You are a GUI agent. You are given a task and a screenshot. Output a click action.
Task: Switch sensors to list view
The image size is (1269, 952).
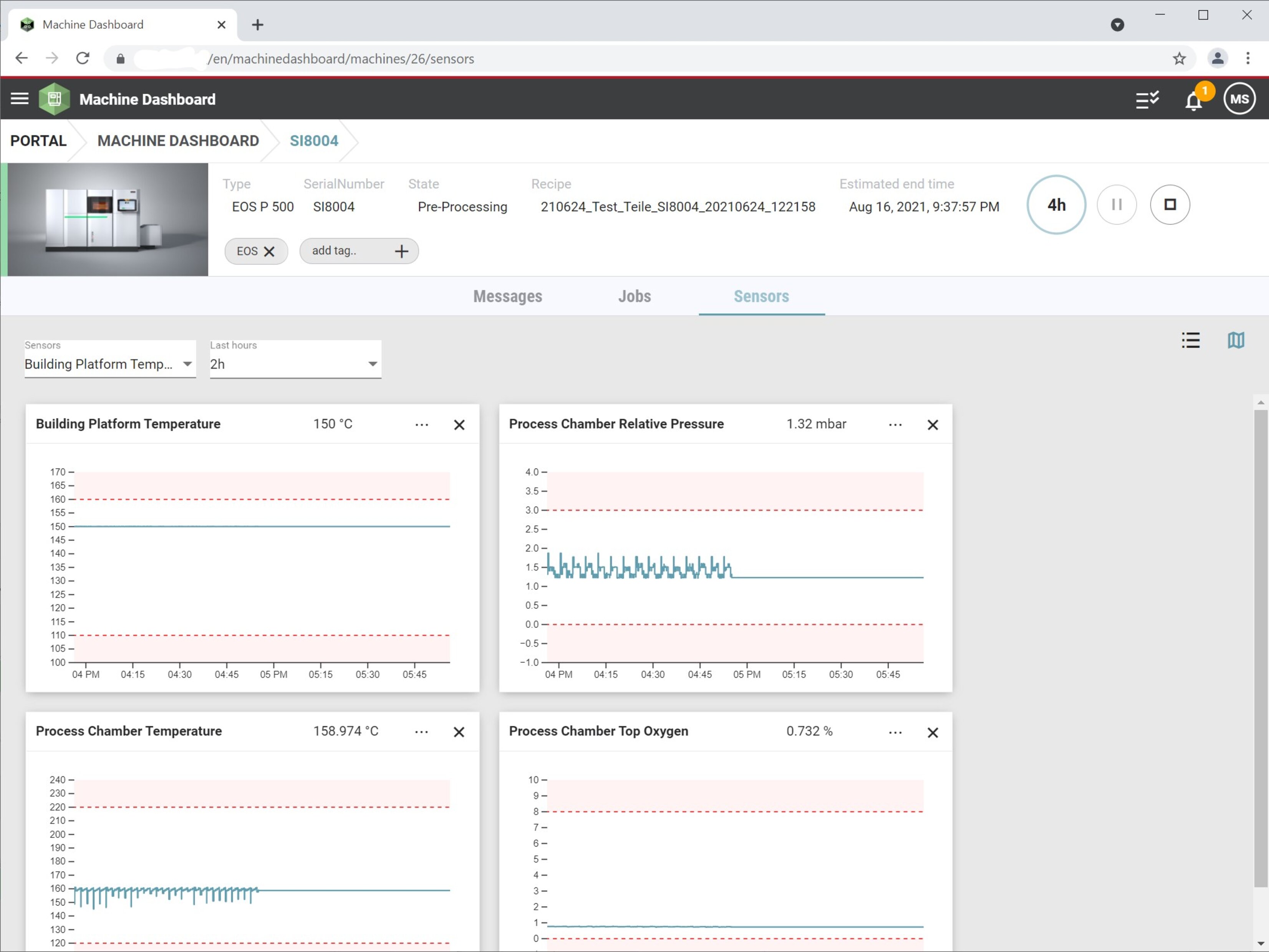click(1190, 340)
